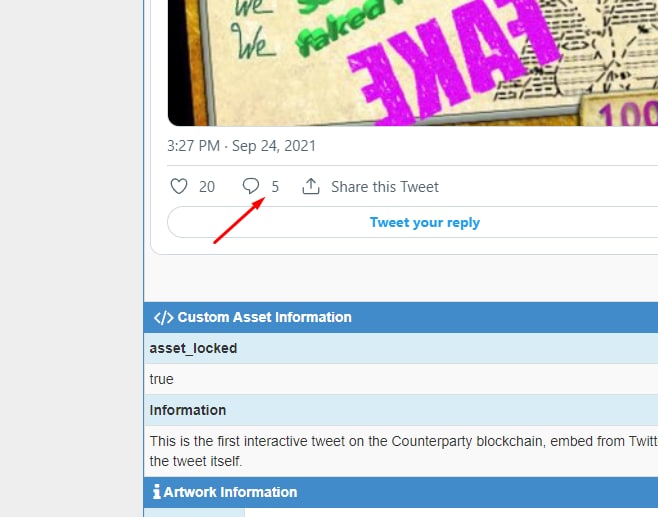Click the share upload arrow icon
This screenshot has width=658, height=517.
(311, 186)
